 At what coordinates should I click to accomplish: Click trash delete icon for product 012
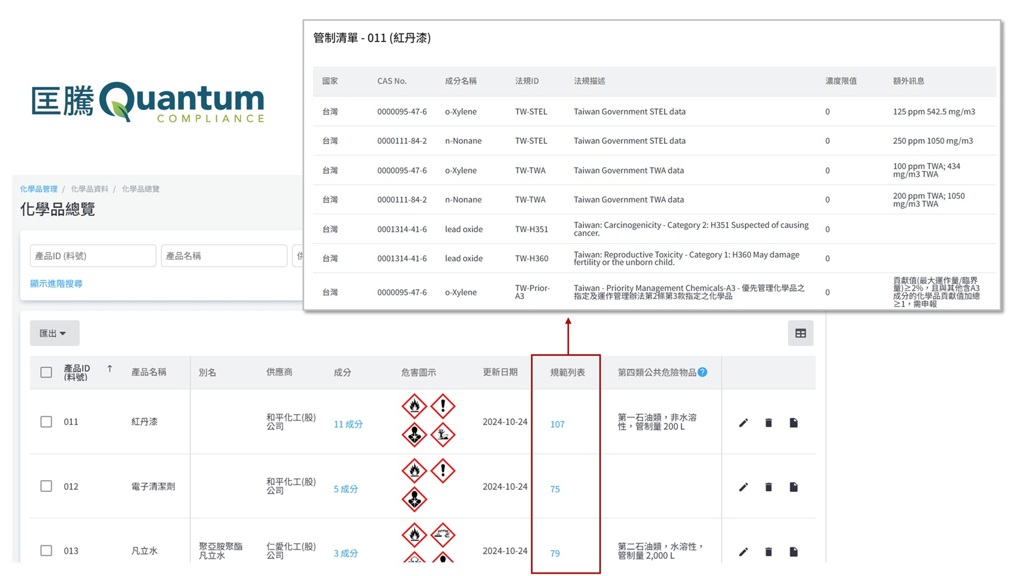tap(768, 487)
